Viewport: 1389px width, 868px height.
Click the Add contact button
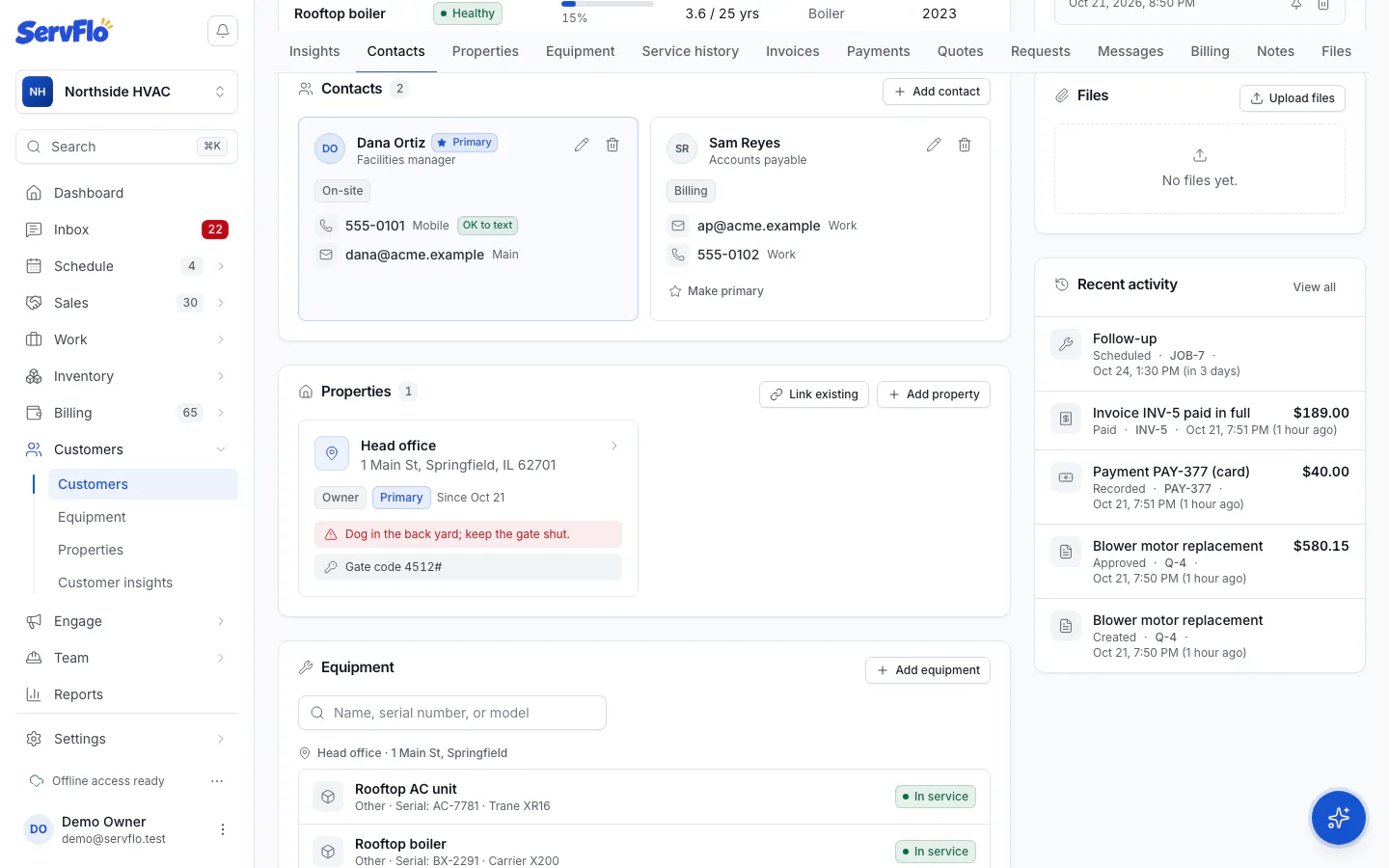tap(937, 92)
